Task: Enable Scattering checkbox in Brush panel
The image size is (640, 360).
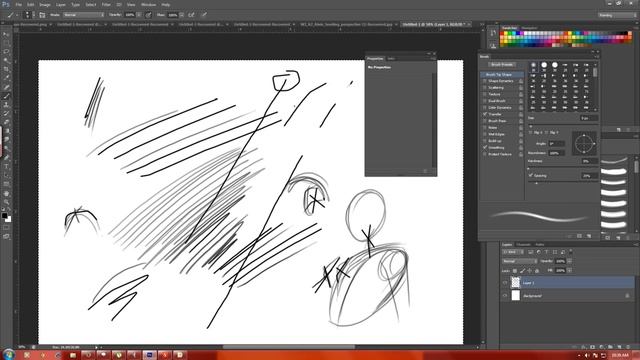Action: pos(484,87)
